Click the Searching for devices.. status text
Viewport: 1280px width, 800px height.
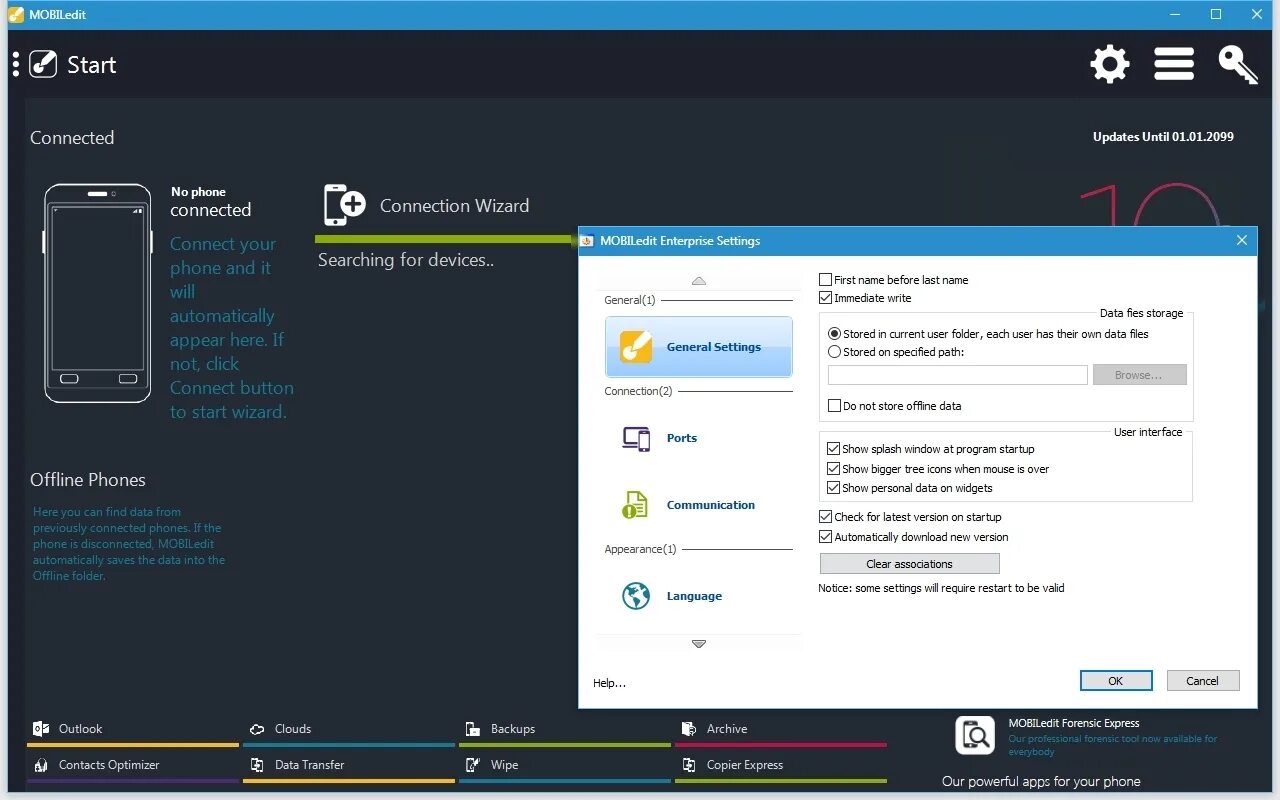tap(406, 260)
